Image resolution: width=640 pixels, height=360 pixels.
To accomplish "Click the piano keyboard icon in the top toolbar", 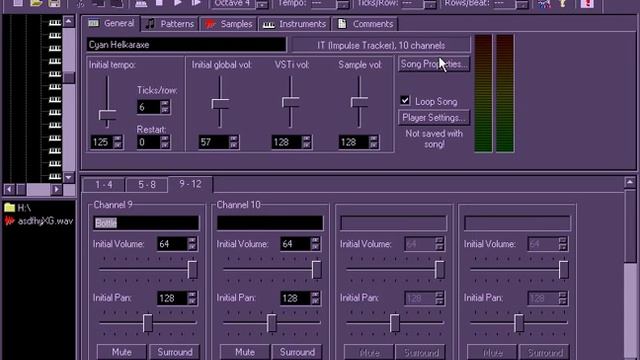I will tap(141, 3).
